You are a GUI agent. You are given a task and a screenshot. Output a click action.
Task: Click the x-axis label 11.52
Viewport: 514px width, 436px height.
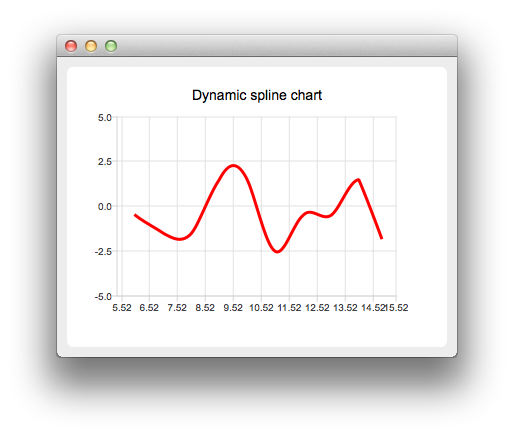(x=289, y=308)
